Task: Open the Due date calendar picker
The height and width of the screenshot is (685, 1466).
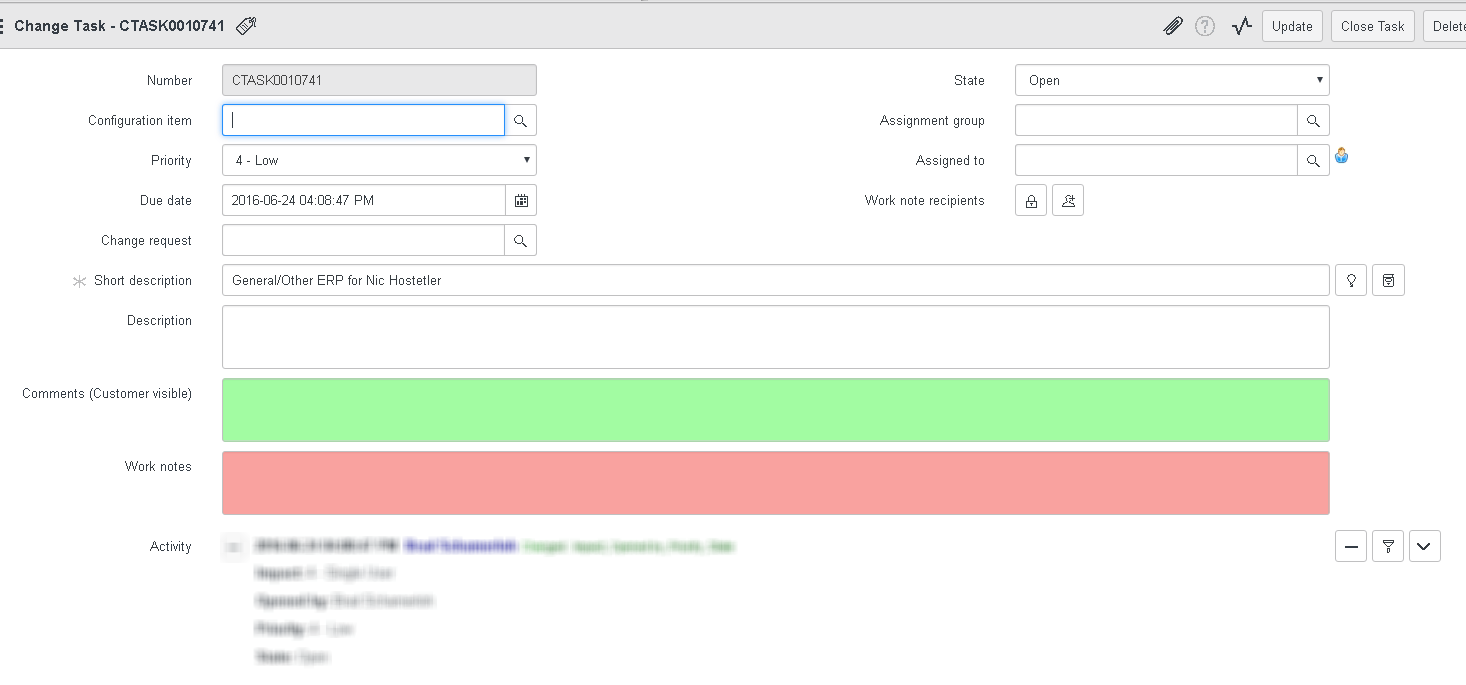Action: click(x=521, y=200)
